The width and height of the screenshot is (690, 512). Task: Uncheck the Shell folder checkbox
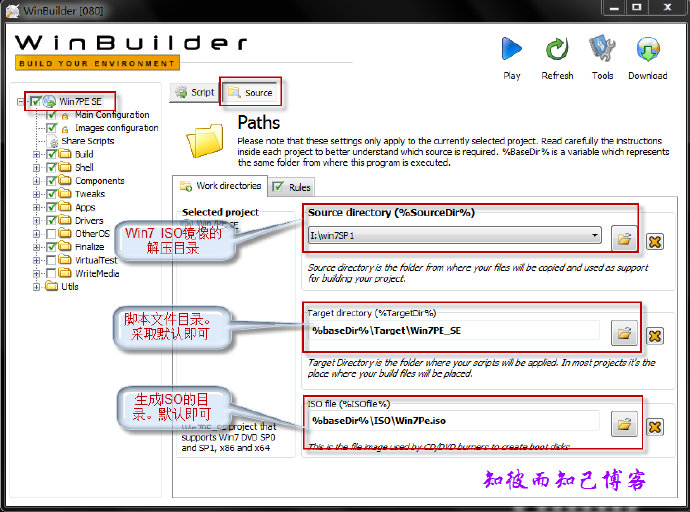click(51, 167)
